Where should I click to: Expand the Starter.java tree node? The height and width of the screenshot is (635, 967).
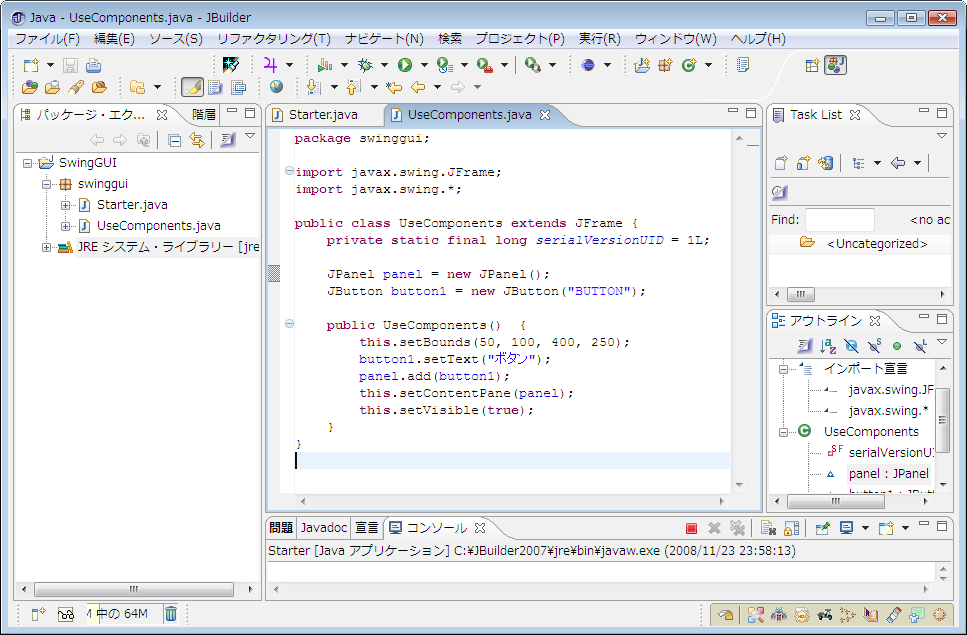[65, 205]
